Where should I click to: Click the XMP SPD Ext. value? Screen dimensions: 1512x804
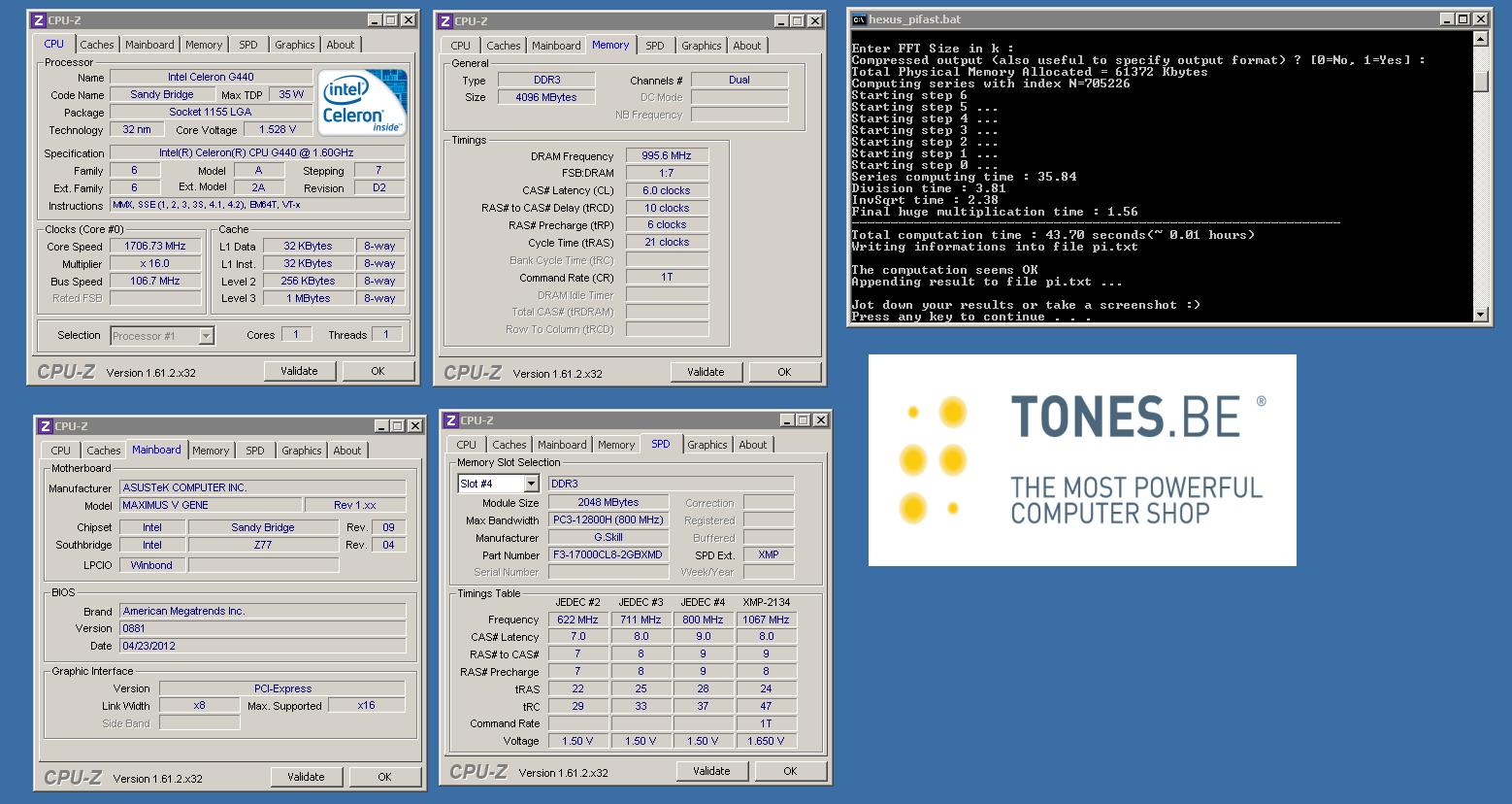(x=769, y=554)
